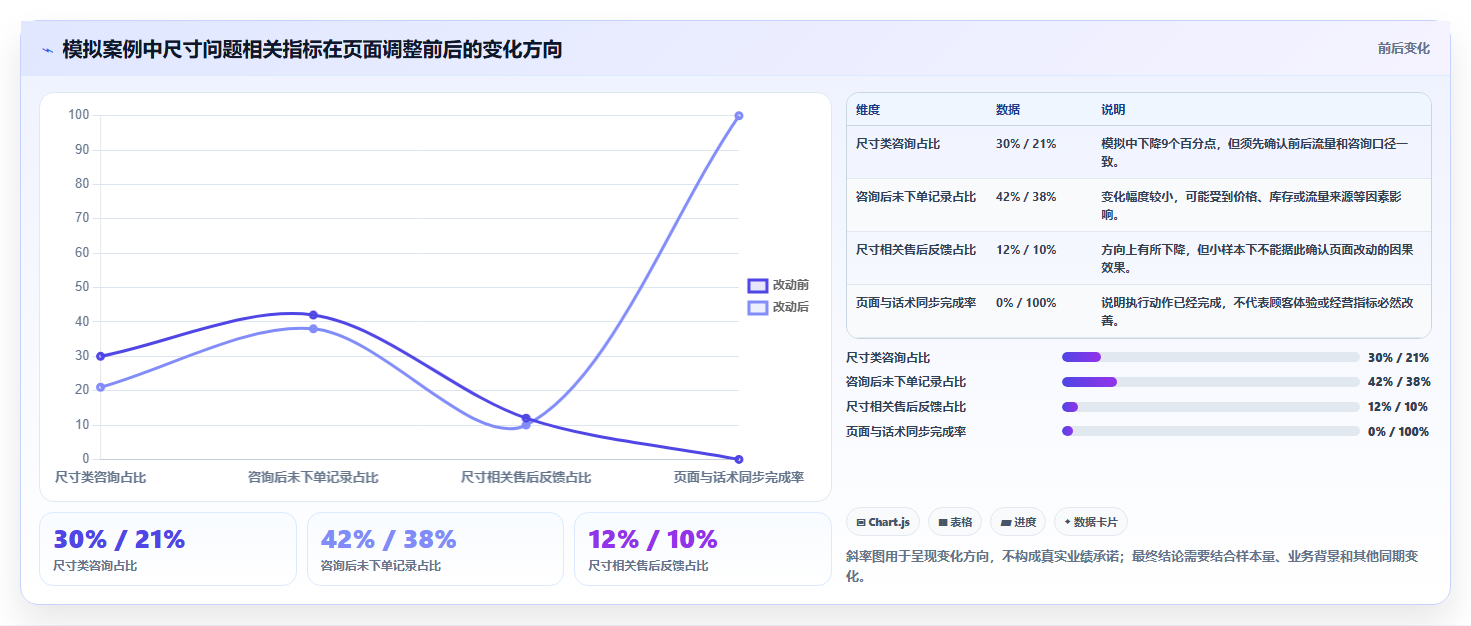
Task: Click the 42% / 38% progress value label
Action: point(1398,382)
